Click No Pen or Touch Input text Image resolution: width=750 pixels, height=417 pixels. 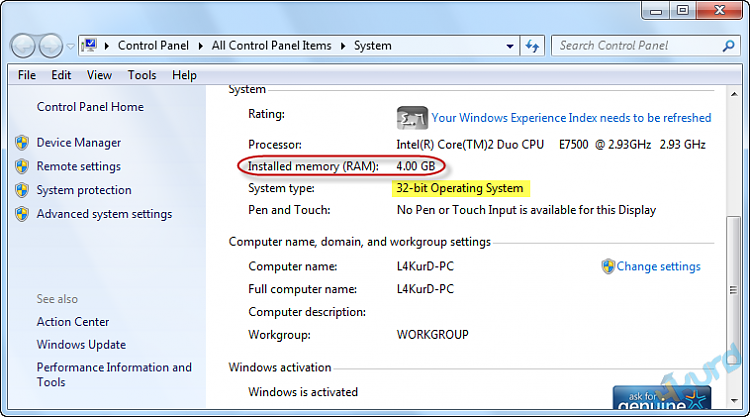point(526,210)
